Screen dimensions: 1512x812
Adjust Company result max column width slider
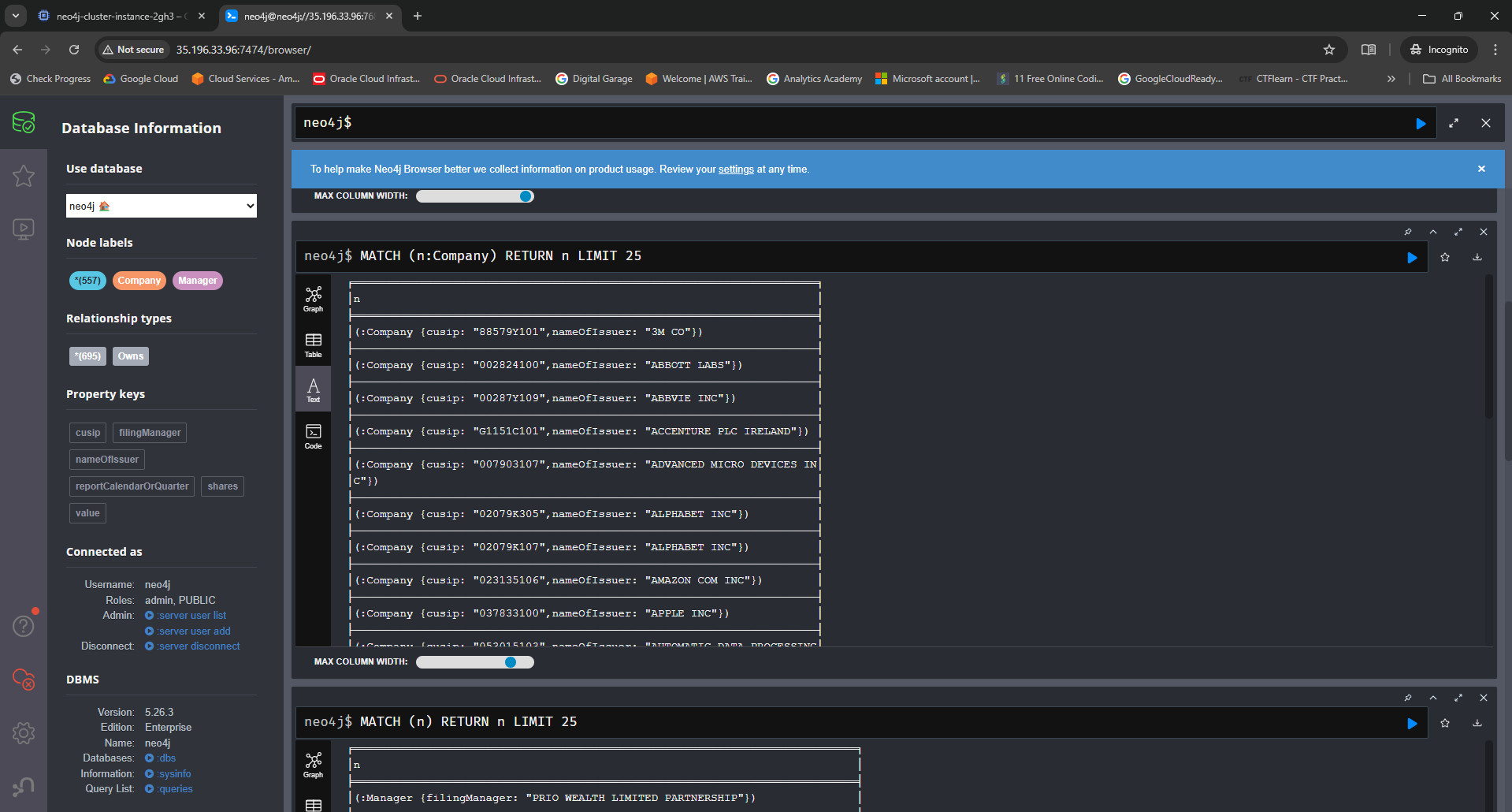click(x=475, y=662)
